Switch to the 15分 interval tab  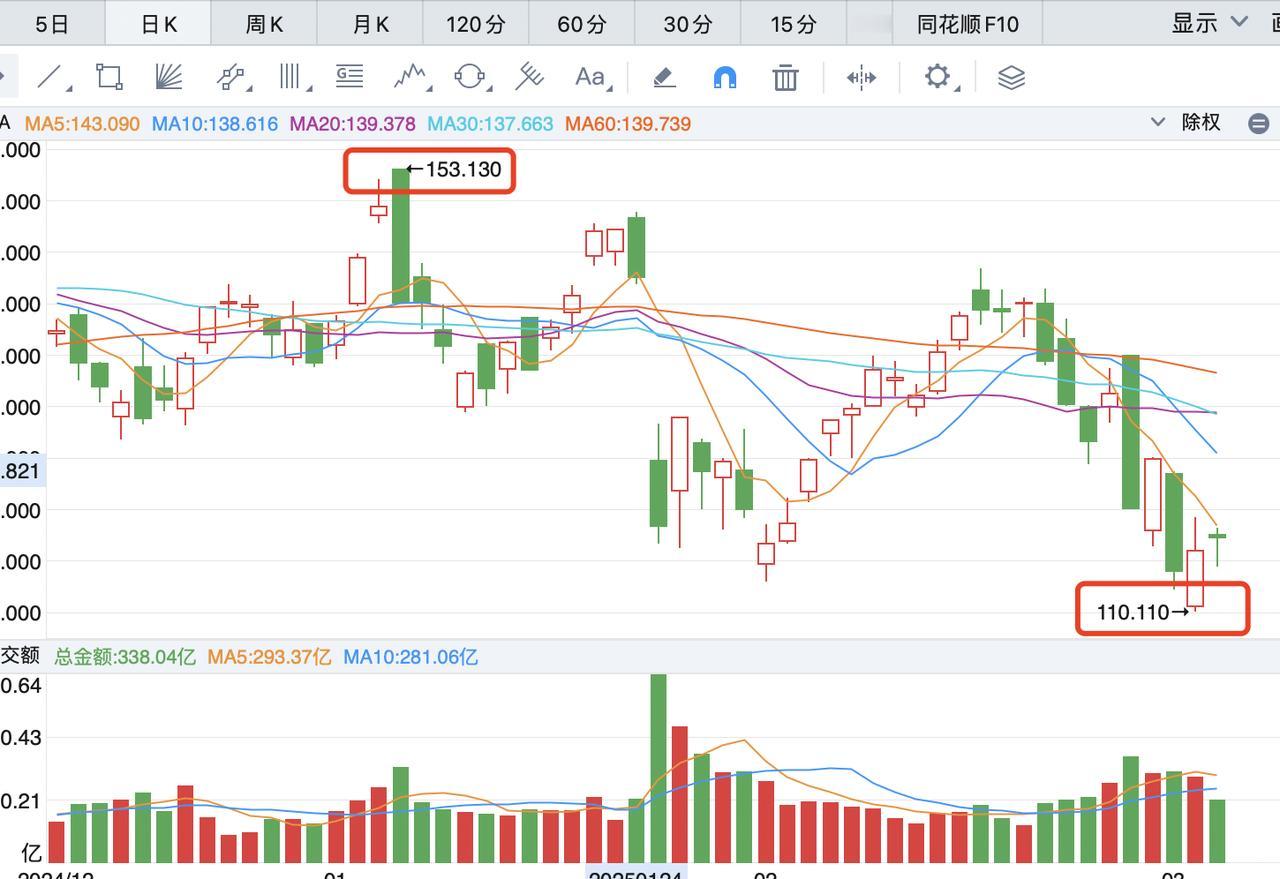tap(794, 23)
